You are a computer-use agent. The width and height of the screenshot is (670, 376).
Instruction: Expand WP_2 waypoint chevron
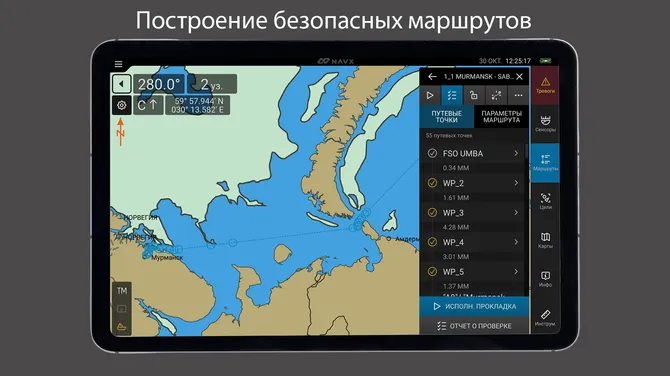(x=516, y=182)
